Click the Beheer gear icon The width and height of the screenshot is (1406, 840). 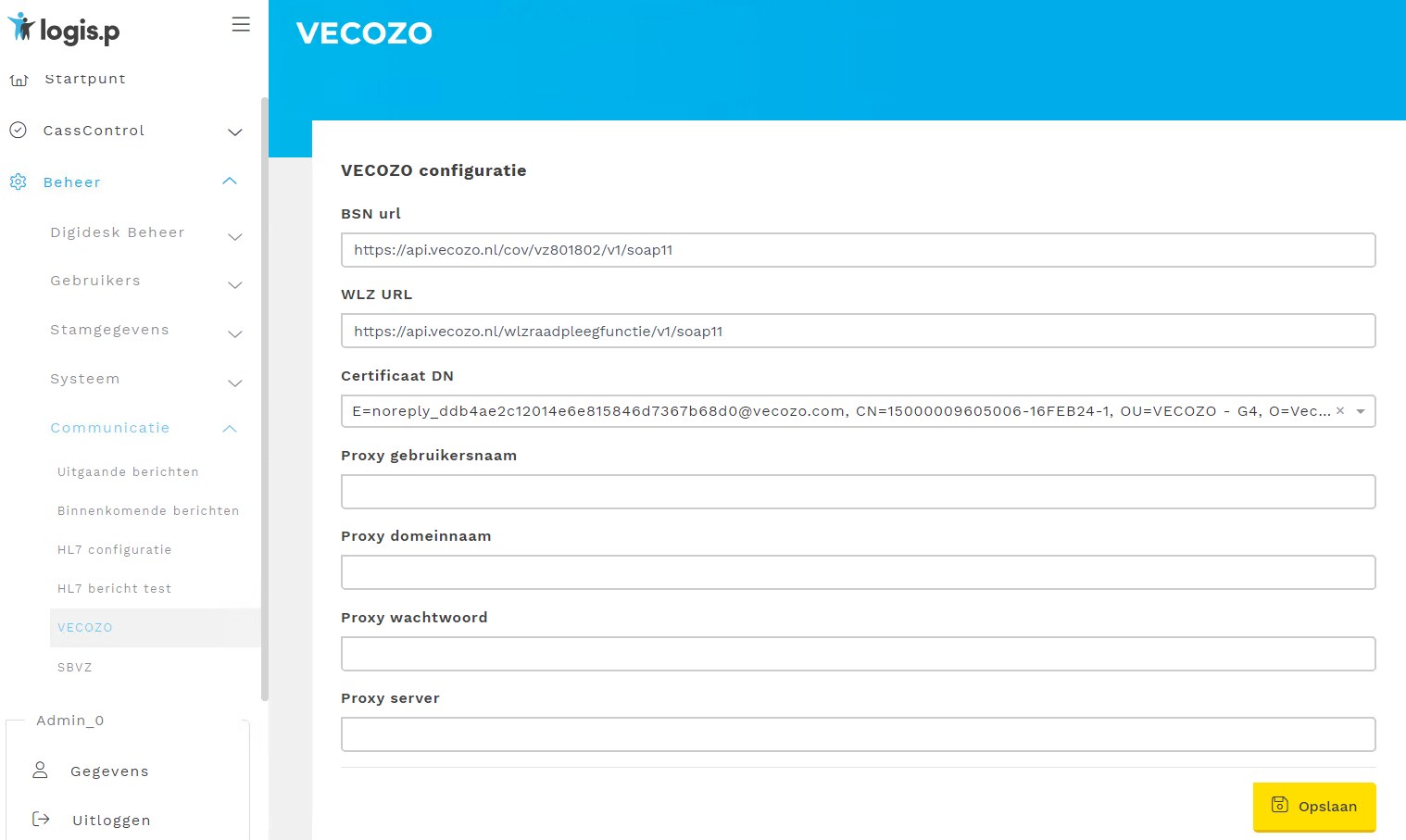tap(18, 182)
